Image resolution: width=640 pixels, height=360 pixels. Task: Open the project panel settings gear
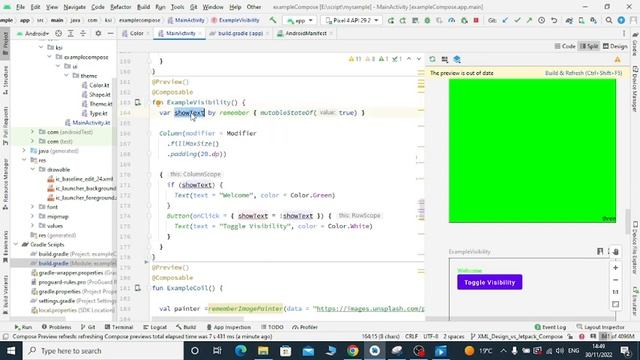pyautogui.click(x=98, y=33)
